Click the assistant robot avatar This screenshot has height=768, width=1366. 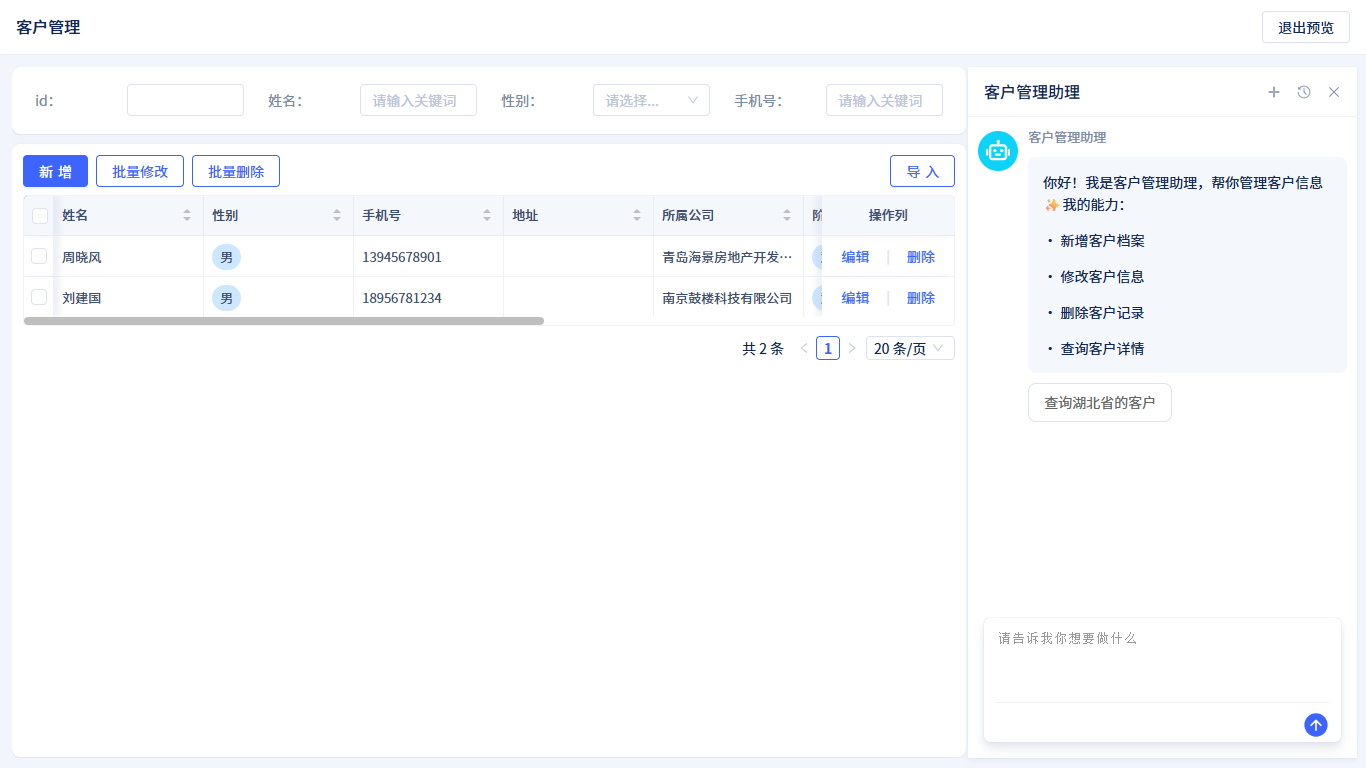pos(998,151)
